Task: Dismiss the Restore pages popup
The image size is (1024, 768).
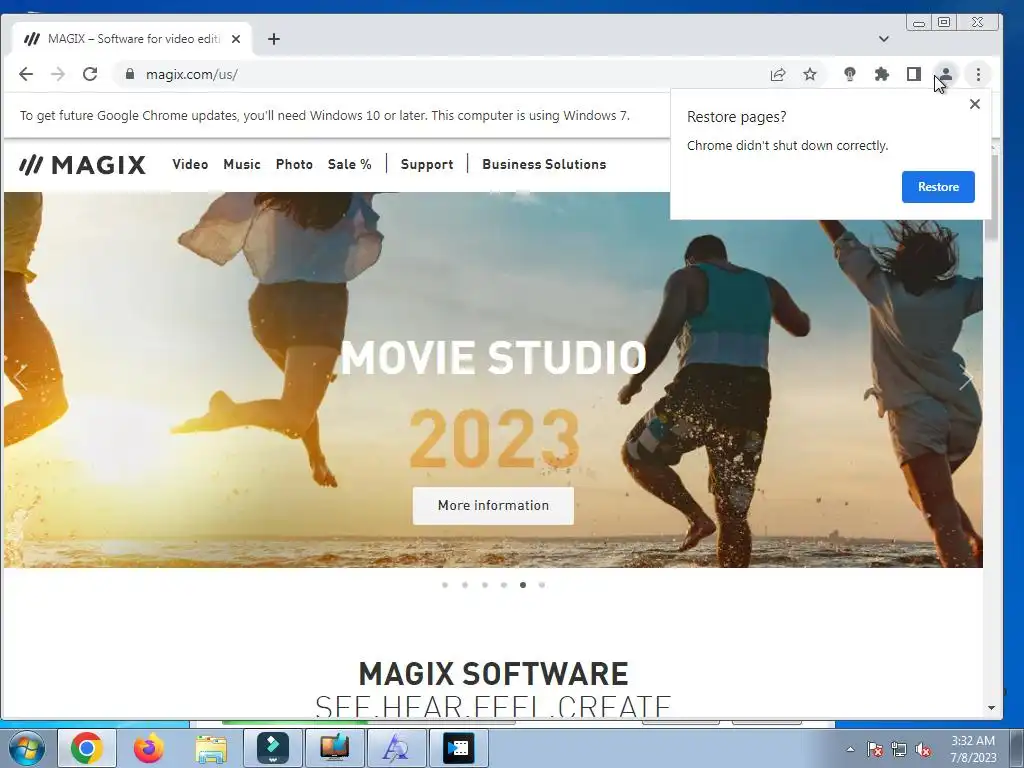Action: (974, 104)
